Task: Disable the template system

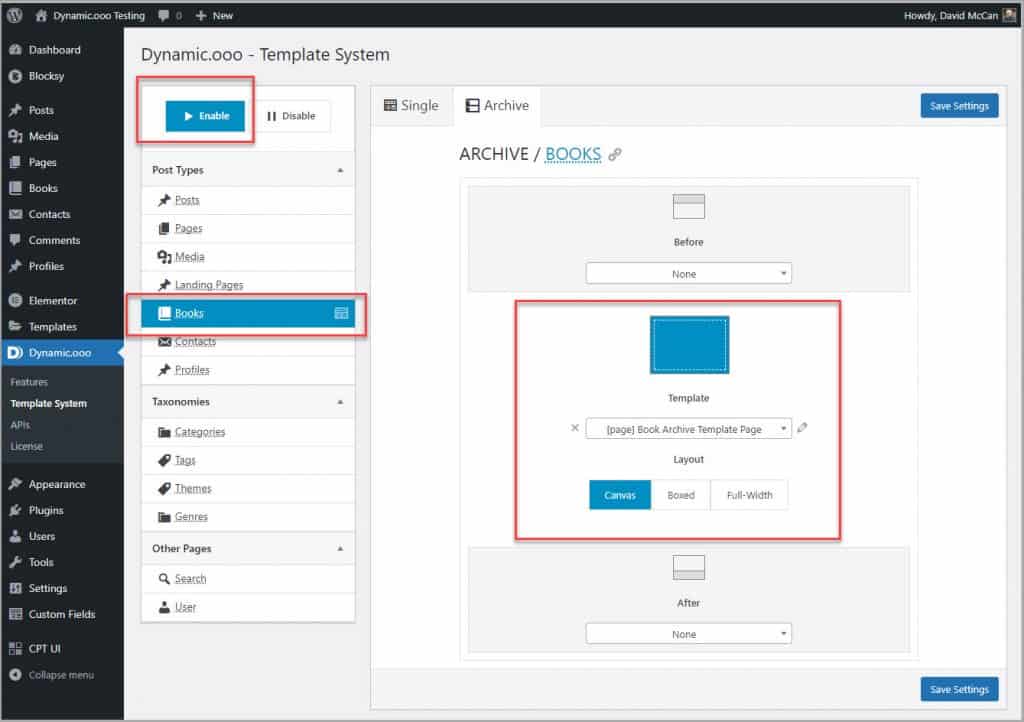Action: tap(291, 116)
